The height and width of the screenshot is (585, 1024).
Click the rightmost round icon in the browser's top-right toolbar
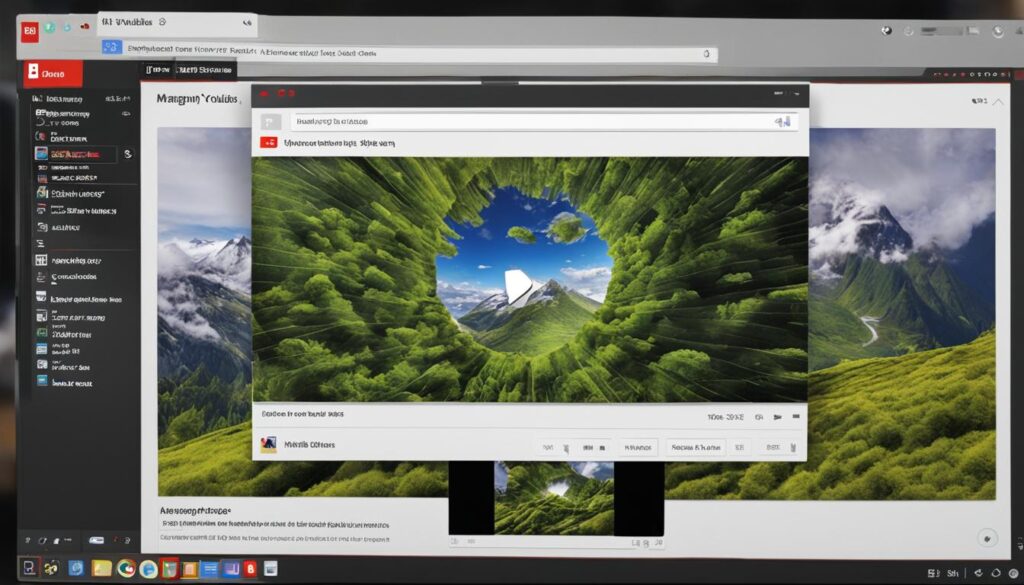pos(997,31)
